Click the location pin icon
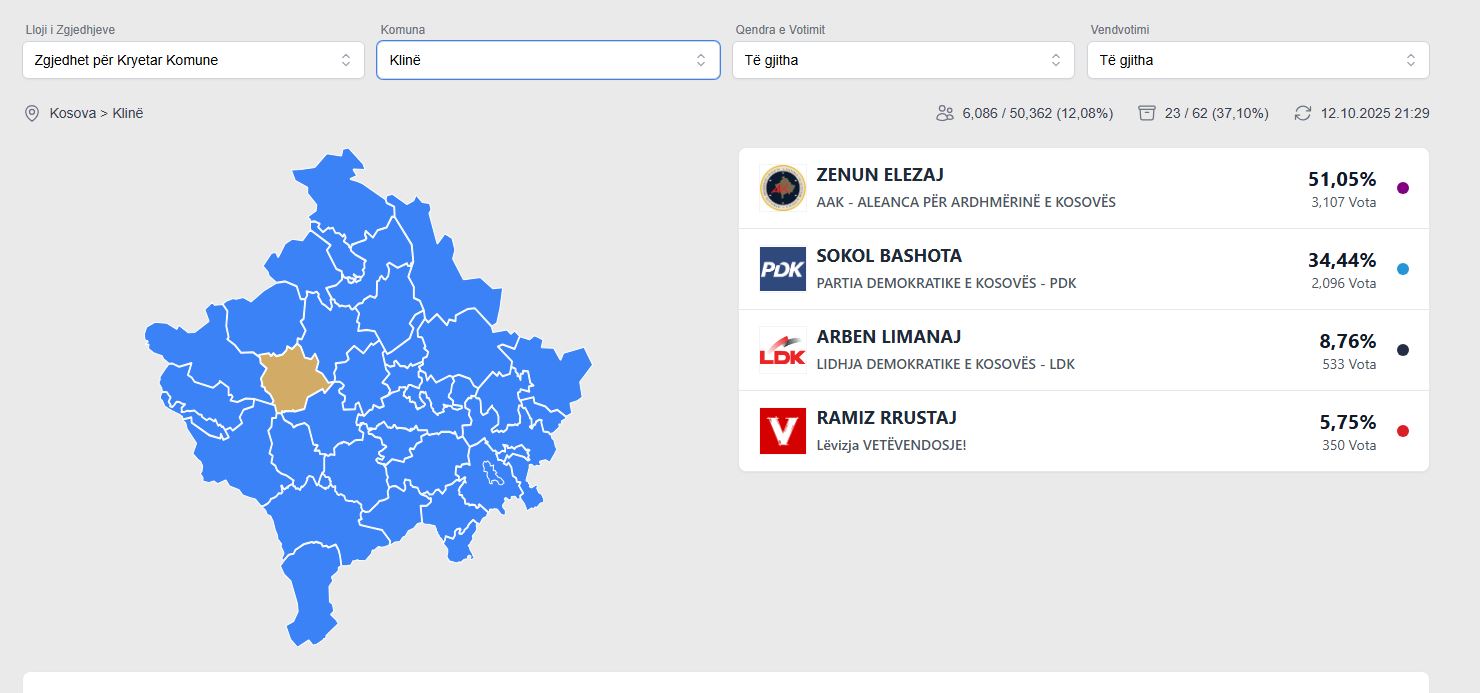The image size is (1480, 693). click(x=32, y=113)
